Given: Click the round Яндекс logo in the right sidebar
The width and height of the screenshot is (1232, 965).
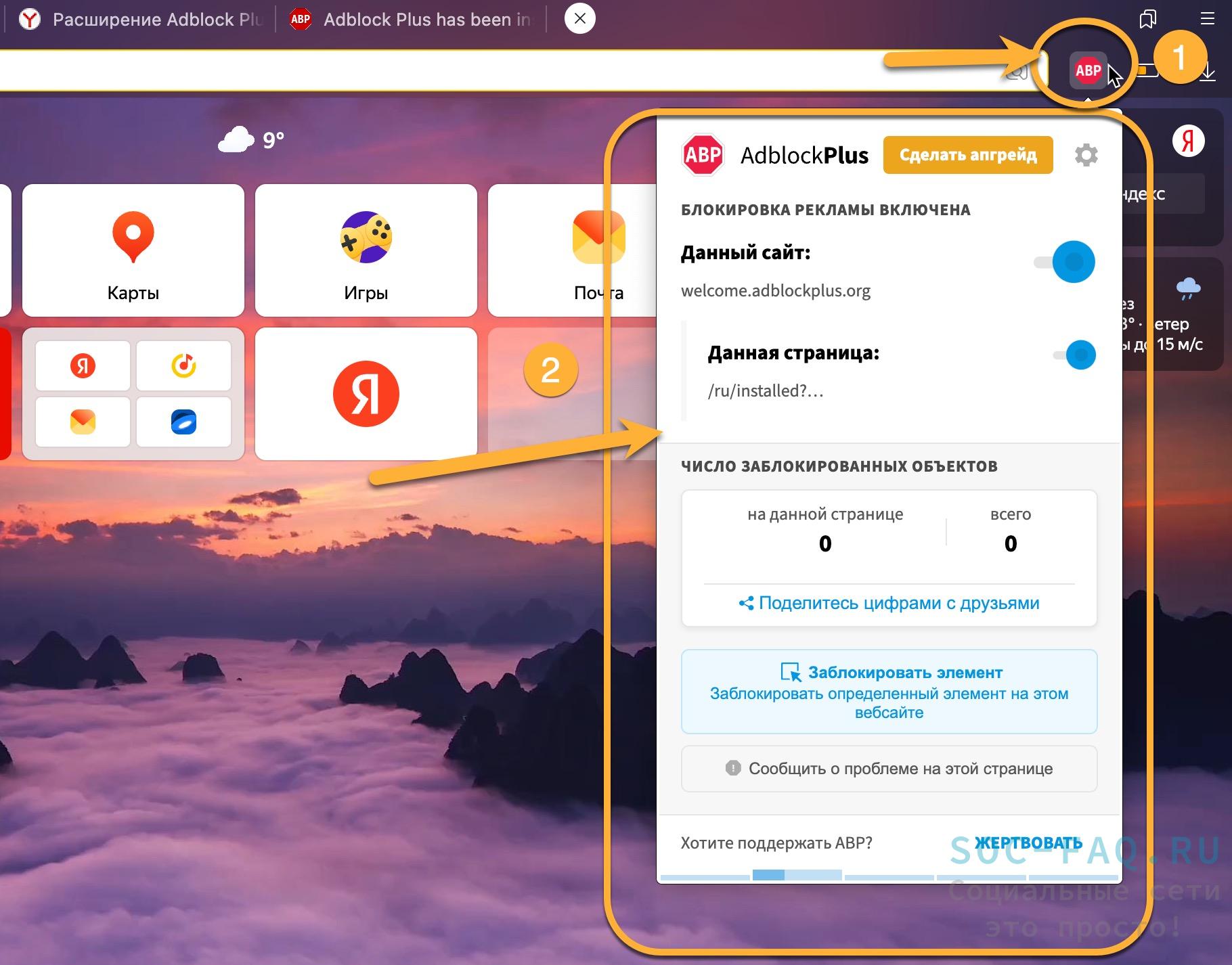Looking at the screenshot, I should [1188, 141].
